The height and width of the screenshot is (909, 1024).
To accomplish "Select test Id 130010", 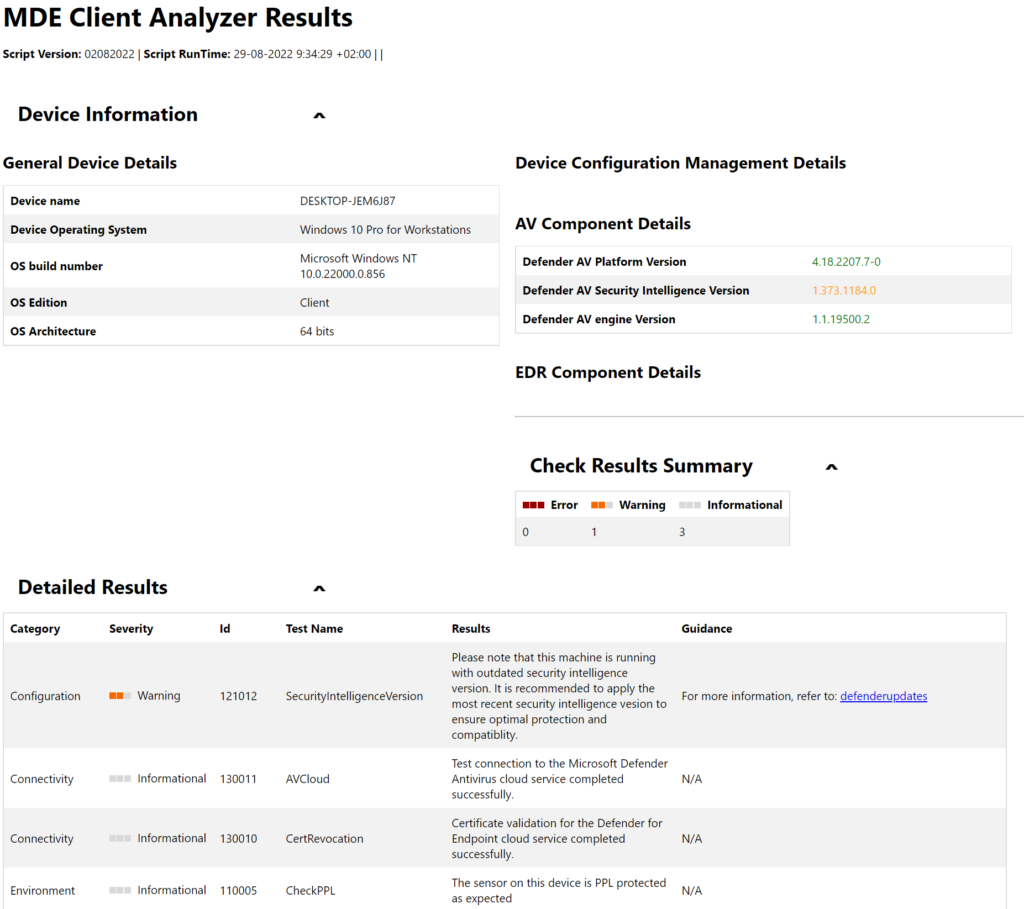I will coord(238,838).
